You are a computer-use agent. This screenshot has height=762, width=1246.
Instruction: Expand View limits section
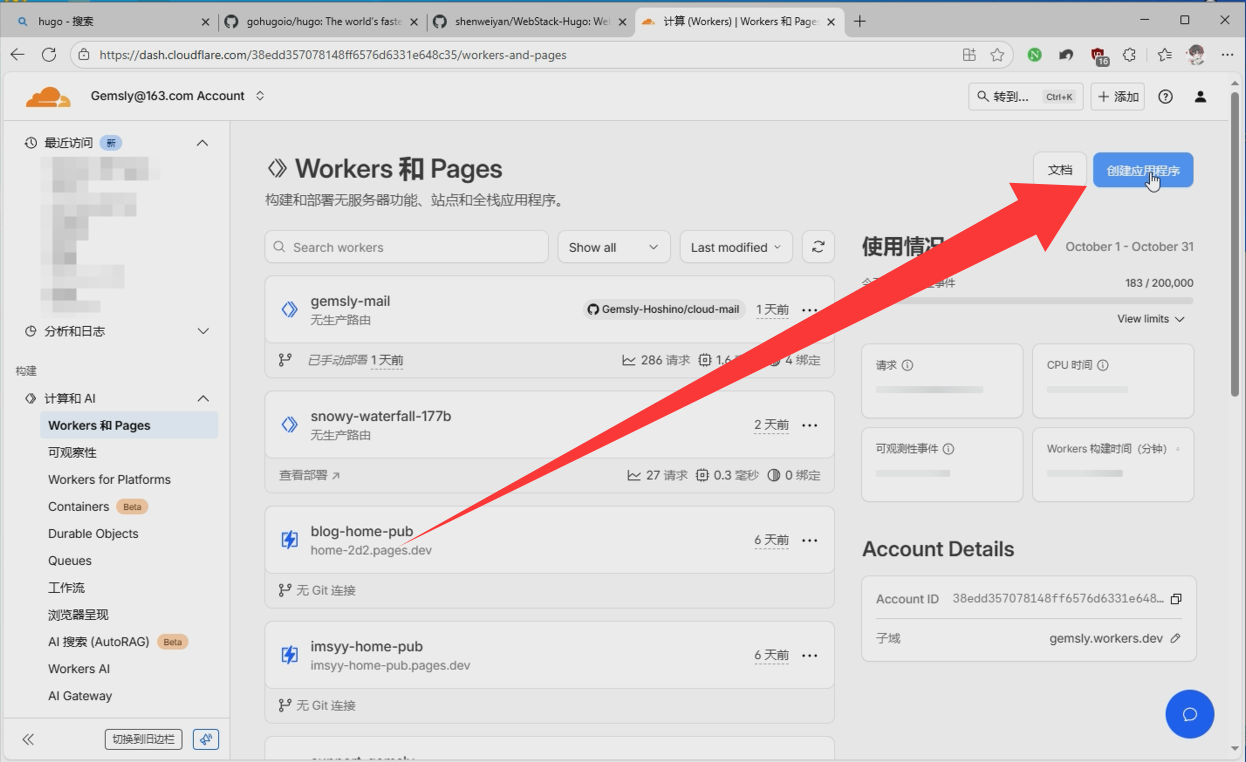tap(1150, 319)
